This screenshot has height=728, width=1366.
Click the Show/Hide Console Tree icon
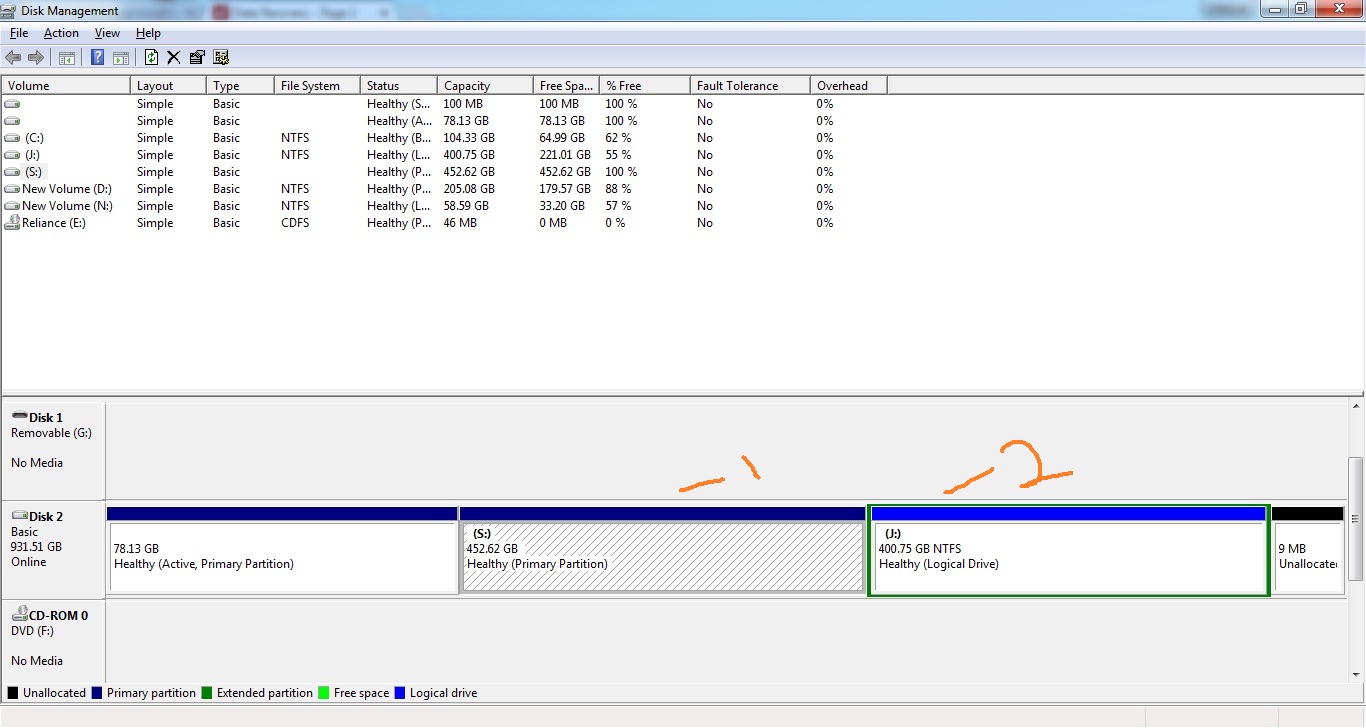pos(66,58)
